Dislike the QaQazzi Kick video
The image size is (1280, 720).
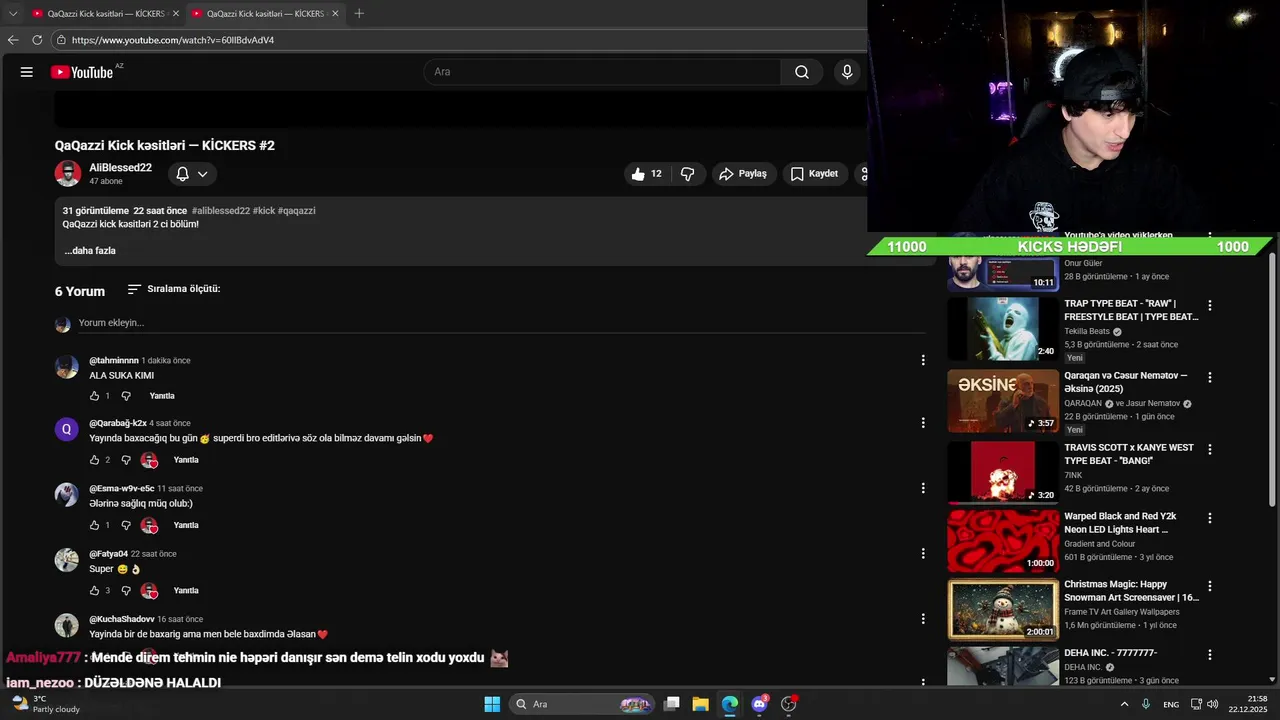(x=688, y=174)
